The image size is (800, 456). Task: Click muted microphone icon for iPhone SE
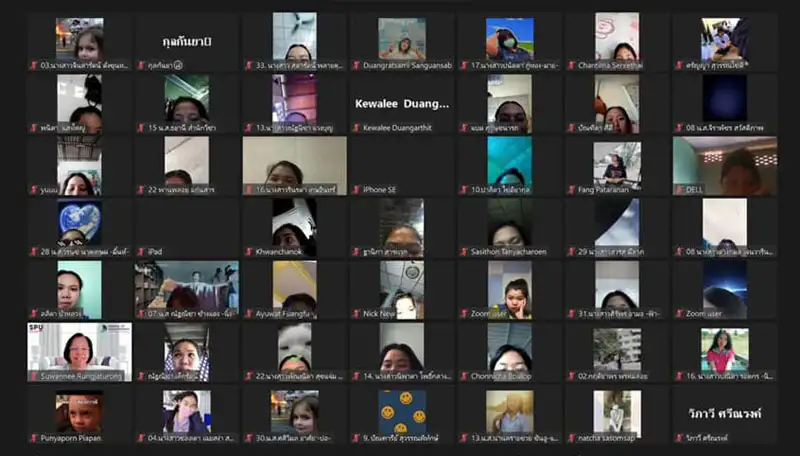click(356, 189)
